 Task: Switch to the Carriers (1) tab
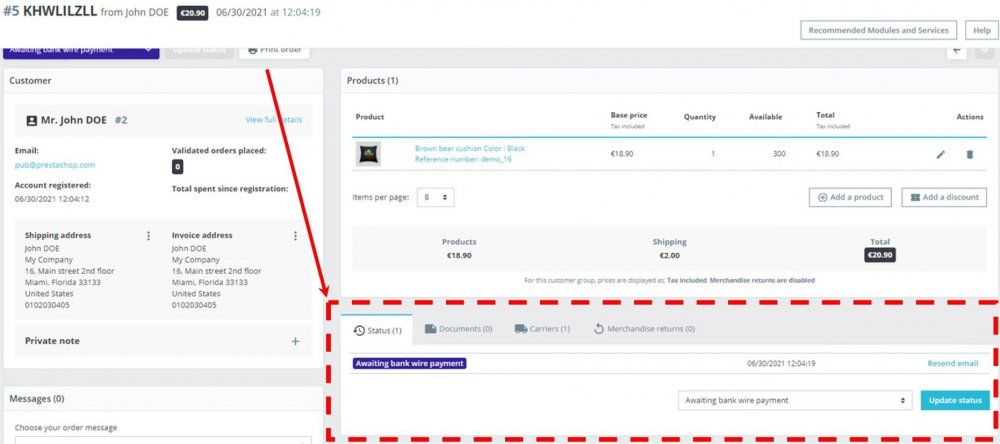[542, 329]
